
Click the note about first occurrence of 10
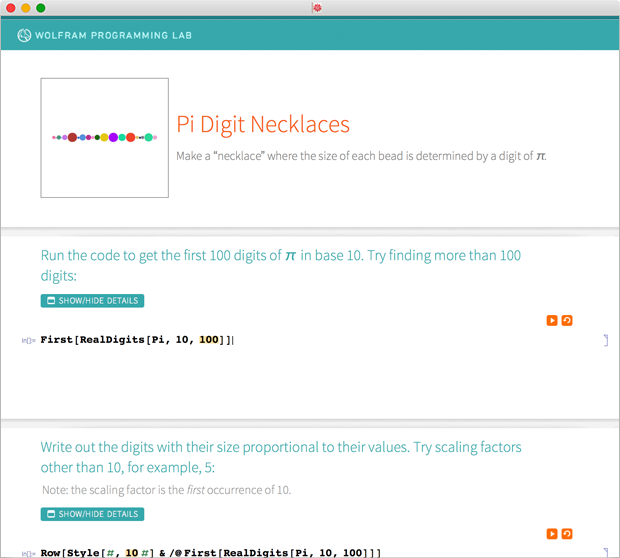[x=166, y=490]
